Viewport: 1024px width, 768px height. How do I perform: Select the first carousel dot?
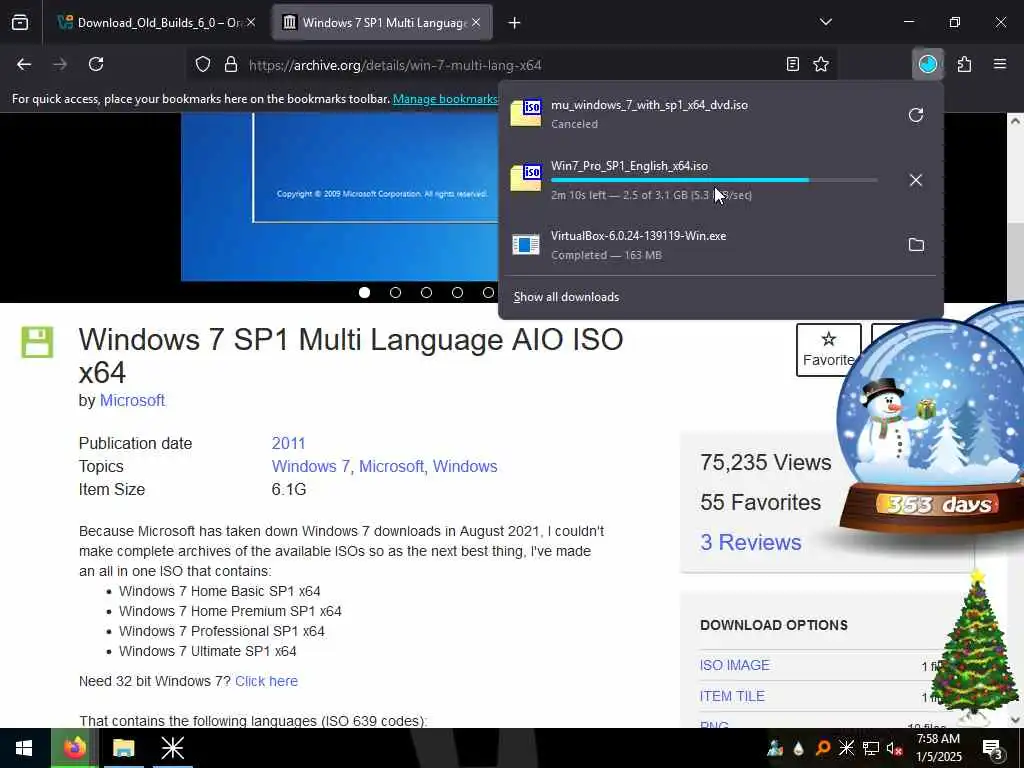tap(364, 293)
